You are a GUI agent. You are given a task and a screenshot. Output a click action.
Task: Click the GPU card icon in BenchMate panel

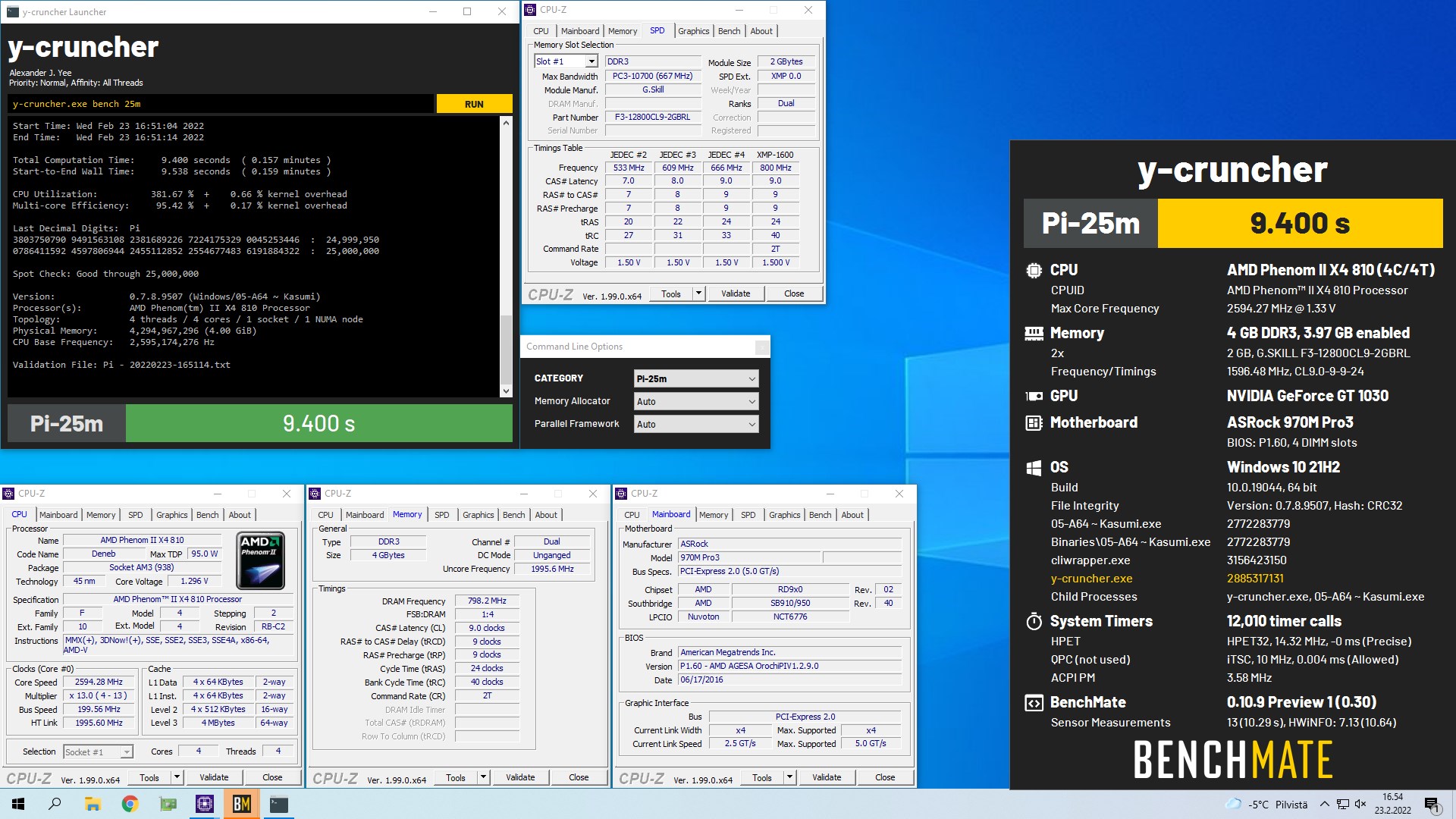pyautogui.click(x=1034, y=396)
